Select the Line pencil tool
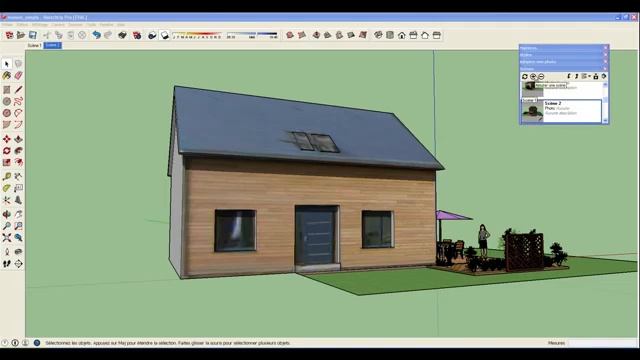This screenshot has height=360, width=640. 18,89
